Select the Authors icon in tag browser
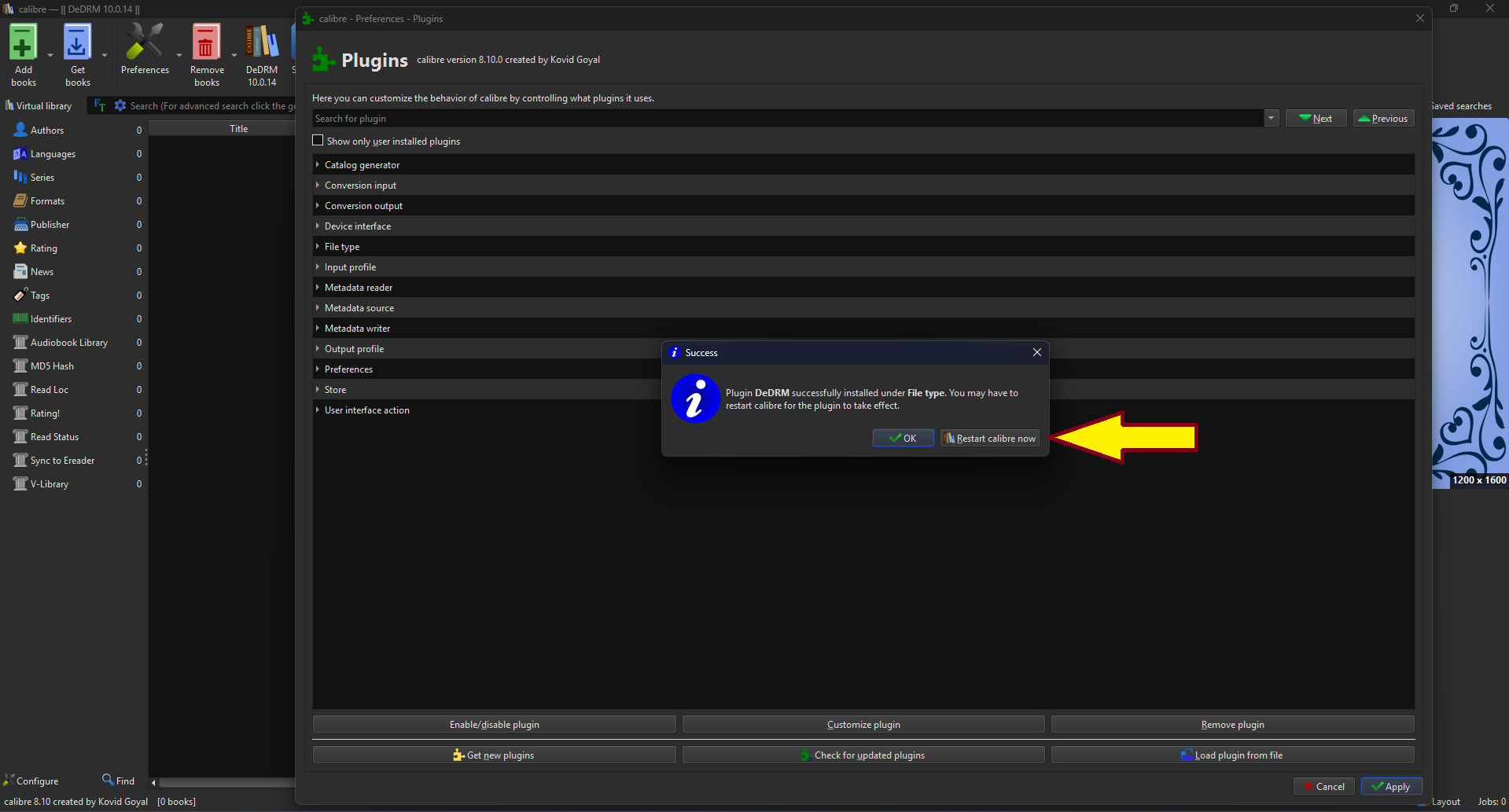The image size is (1509, 812). (20, 130)
